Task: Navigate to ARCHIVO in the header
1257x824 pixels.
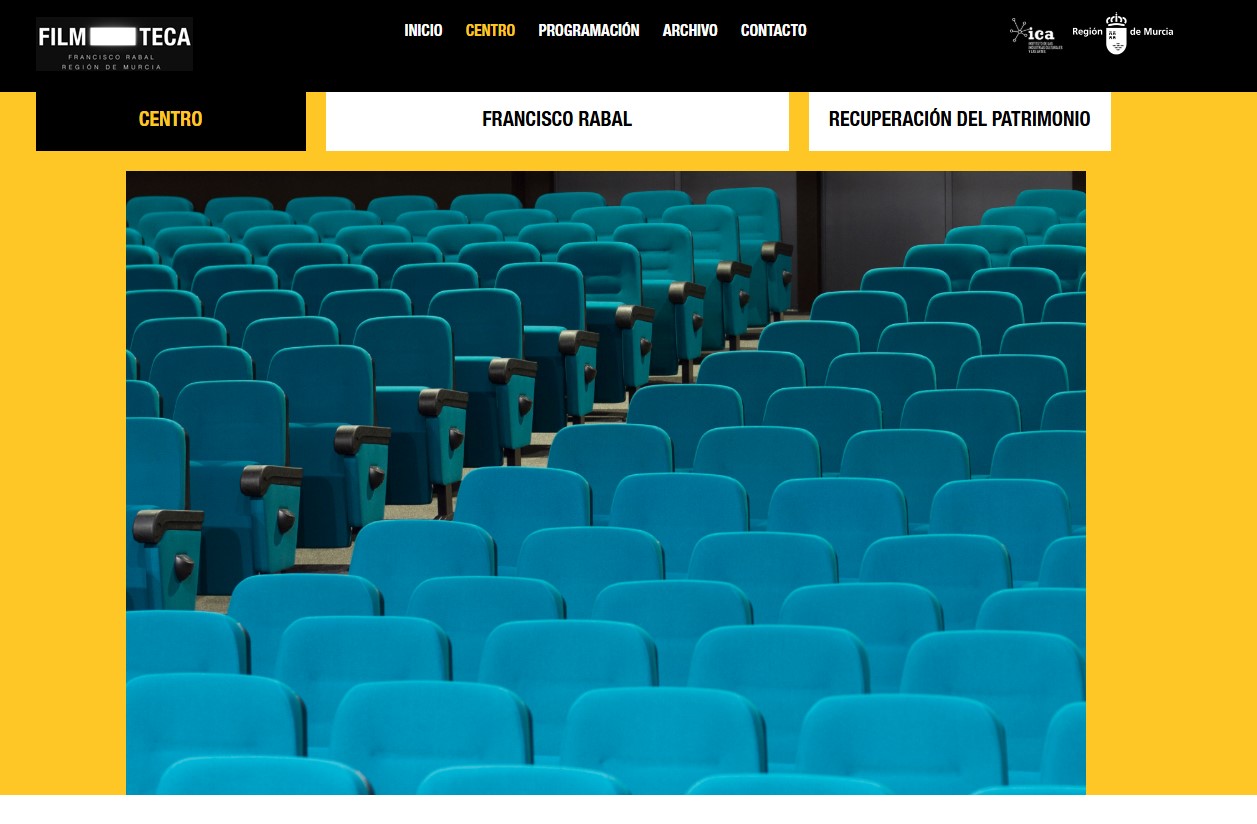Action: 690,31
